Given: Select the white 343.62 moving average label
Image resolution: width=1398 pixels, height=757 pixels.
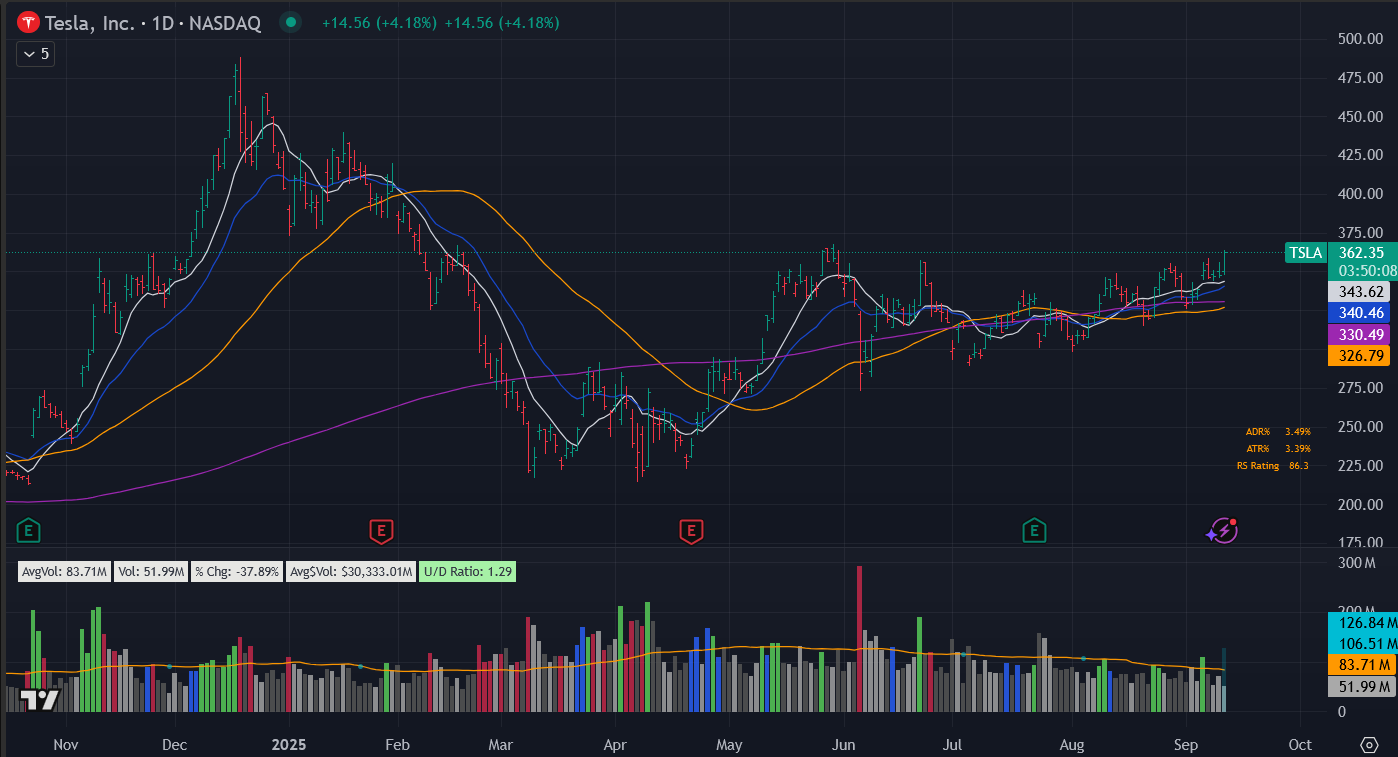Looking at the screenshot, I should 1359,292.
